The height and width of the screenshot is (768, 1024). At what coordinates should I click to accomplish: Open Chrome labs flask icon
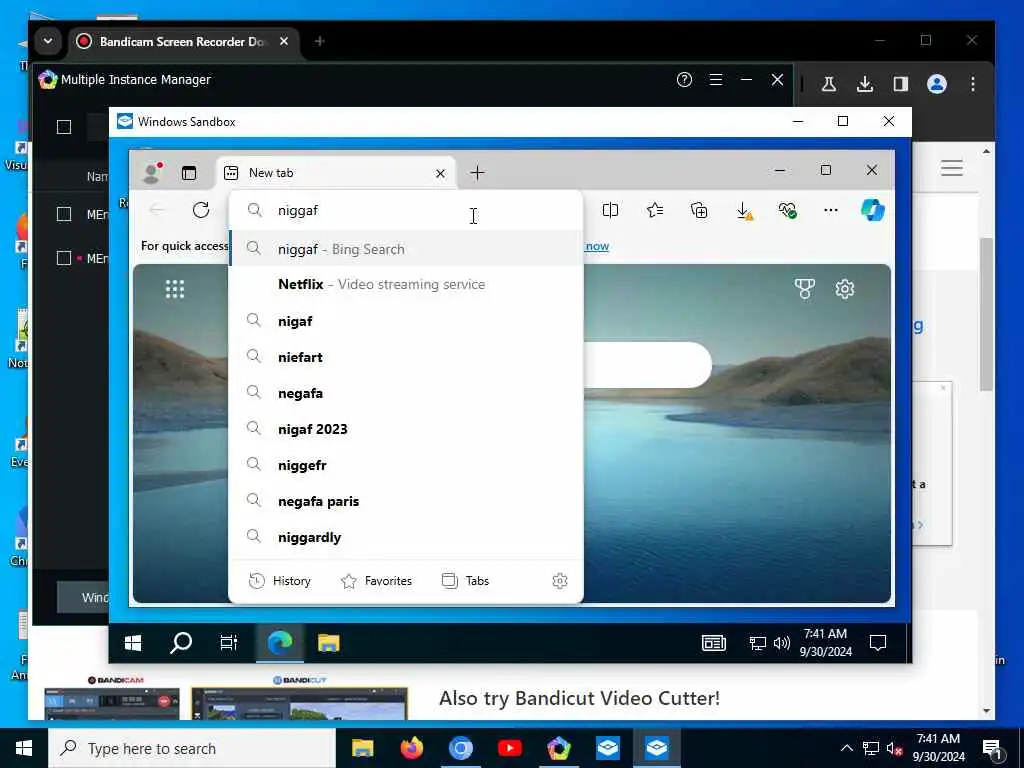829,84
